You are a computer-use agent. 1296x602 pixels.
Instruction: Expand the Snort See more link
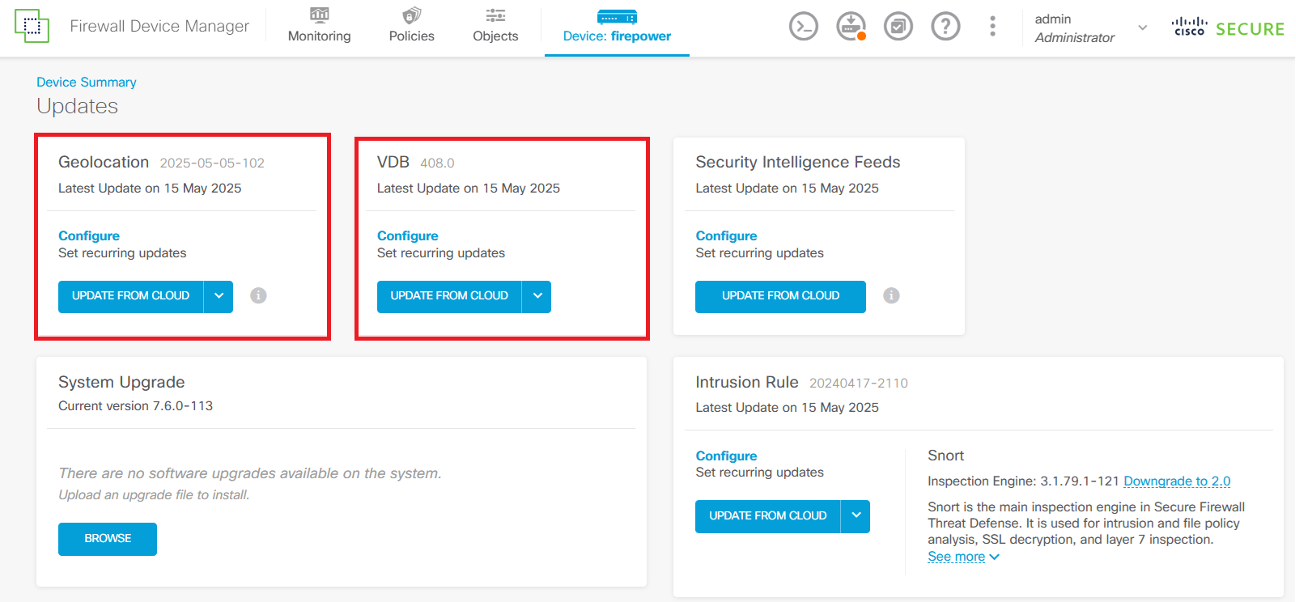point(963,557)
